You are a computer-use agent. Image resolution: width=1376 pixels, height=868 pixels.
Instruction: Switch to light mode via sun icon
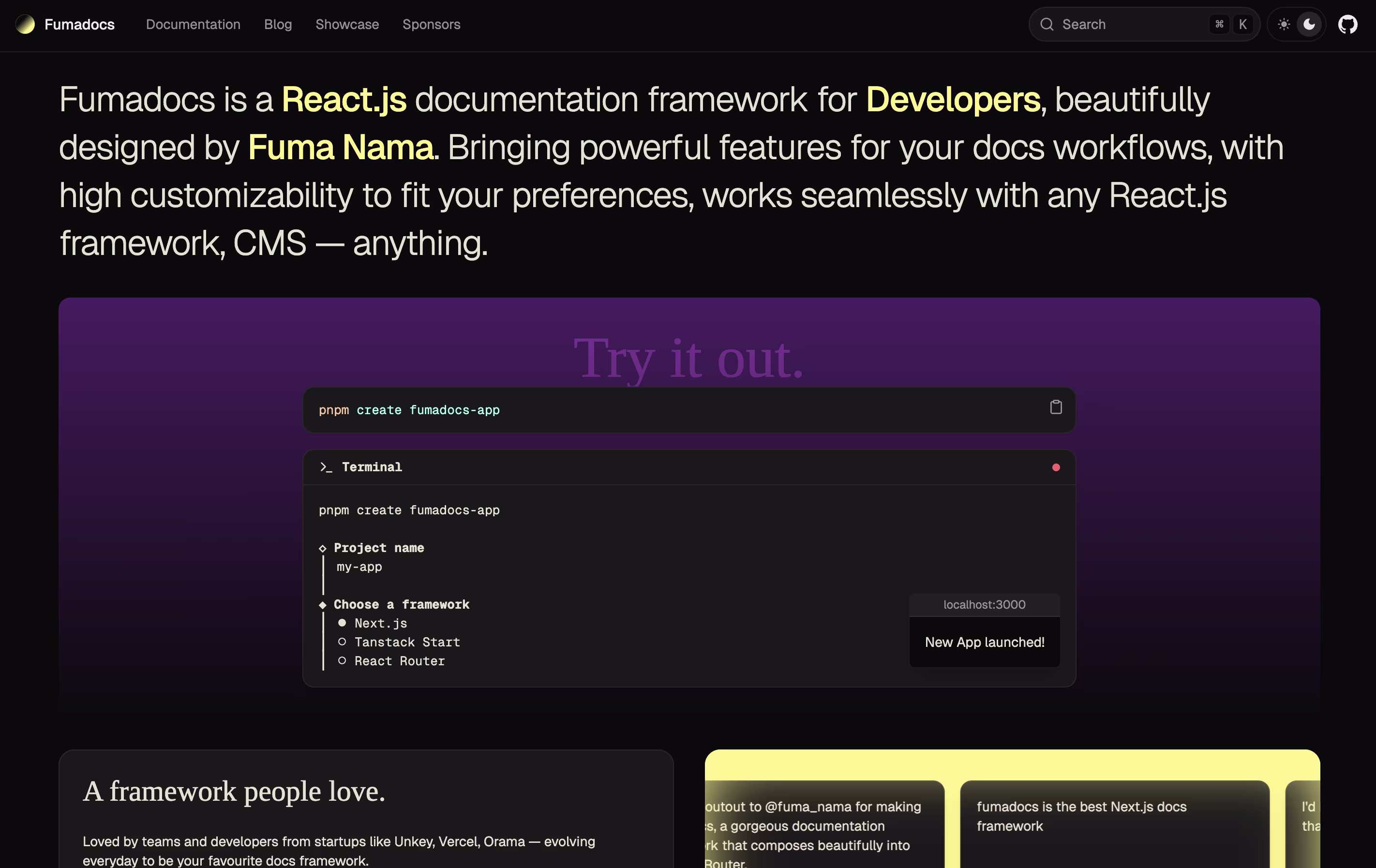click(x=1284, y=24)
